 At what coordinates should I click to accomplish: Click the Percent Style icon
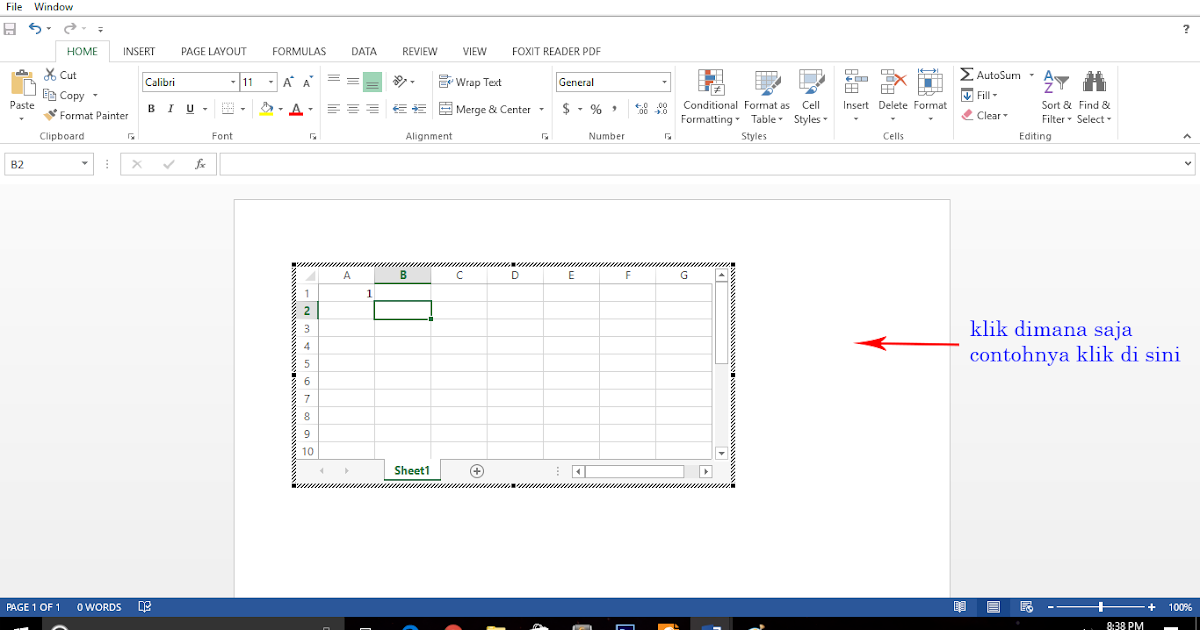coord(596,108)
